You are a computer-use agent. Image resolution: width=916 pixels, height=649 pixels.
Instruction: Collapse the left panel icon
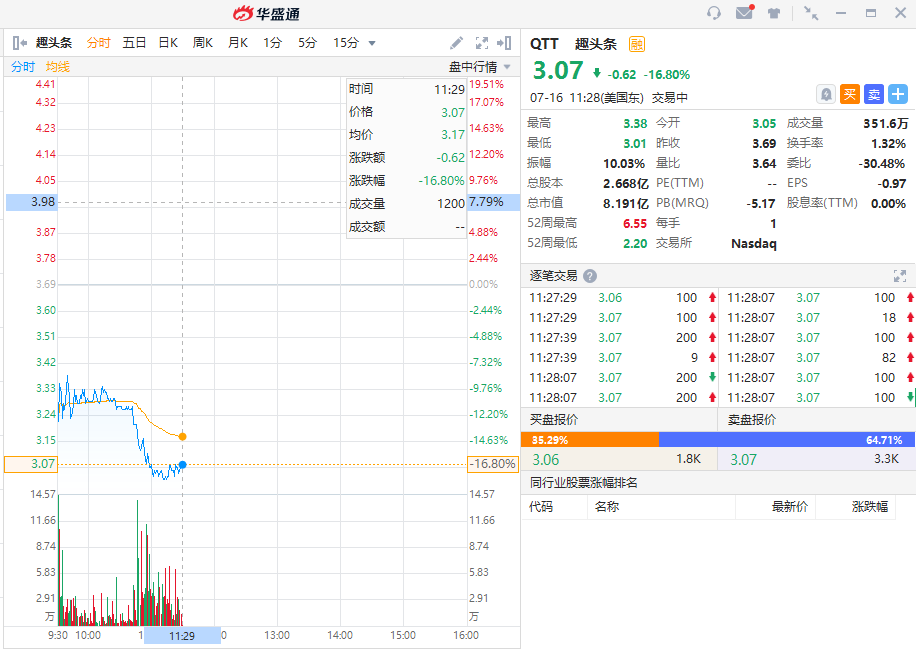(x=19, y=43)
